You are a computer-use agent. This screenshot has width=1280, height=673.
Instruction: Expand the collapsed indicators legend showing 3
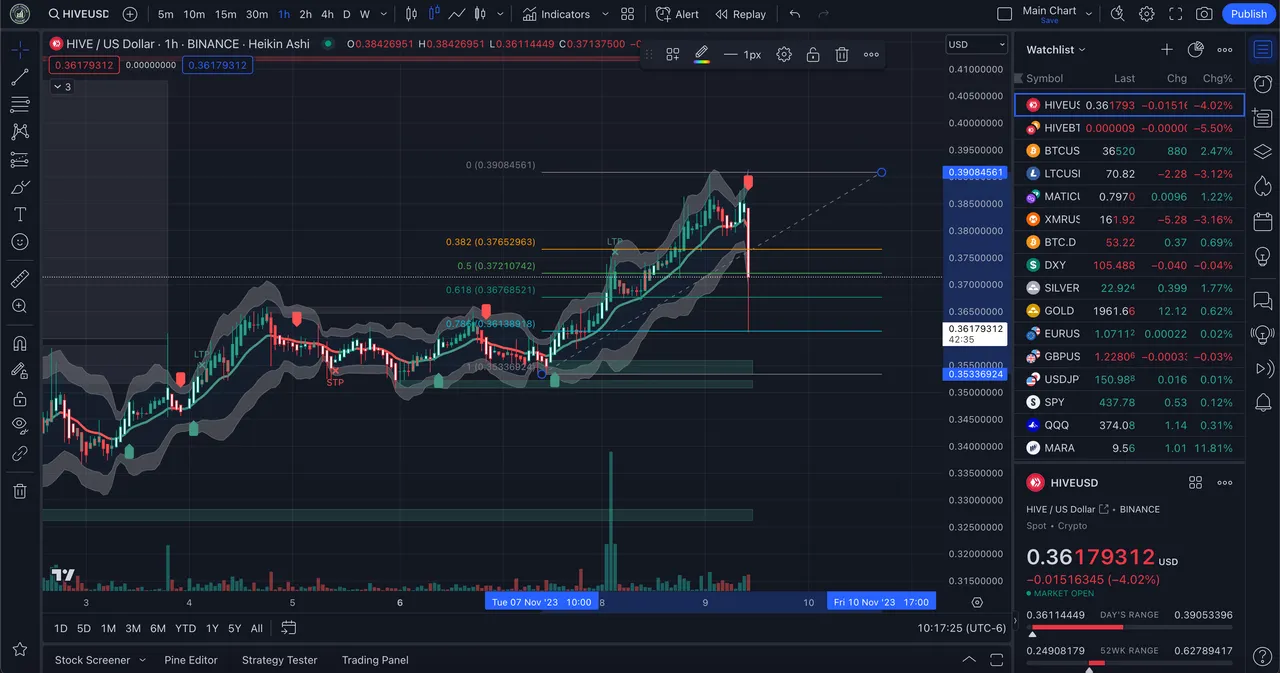(x=62, y=87)
